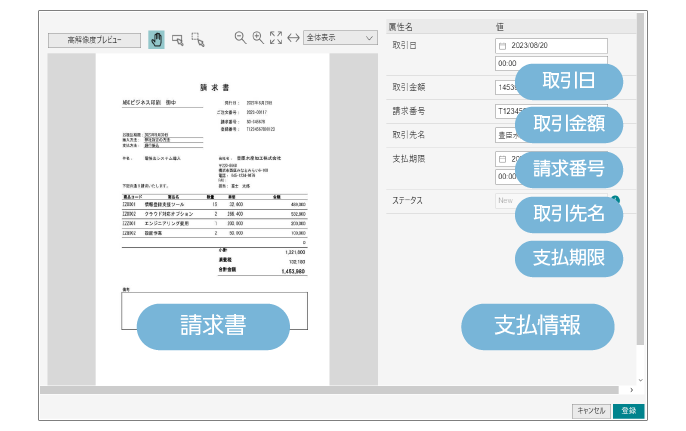Image resolution: width=686 pixels, height=431 pixels.
Task: Choose the rectangle zoom tool
Action: pyautogui.click(x=177, y=40)
